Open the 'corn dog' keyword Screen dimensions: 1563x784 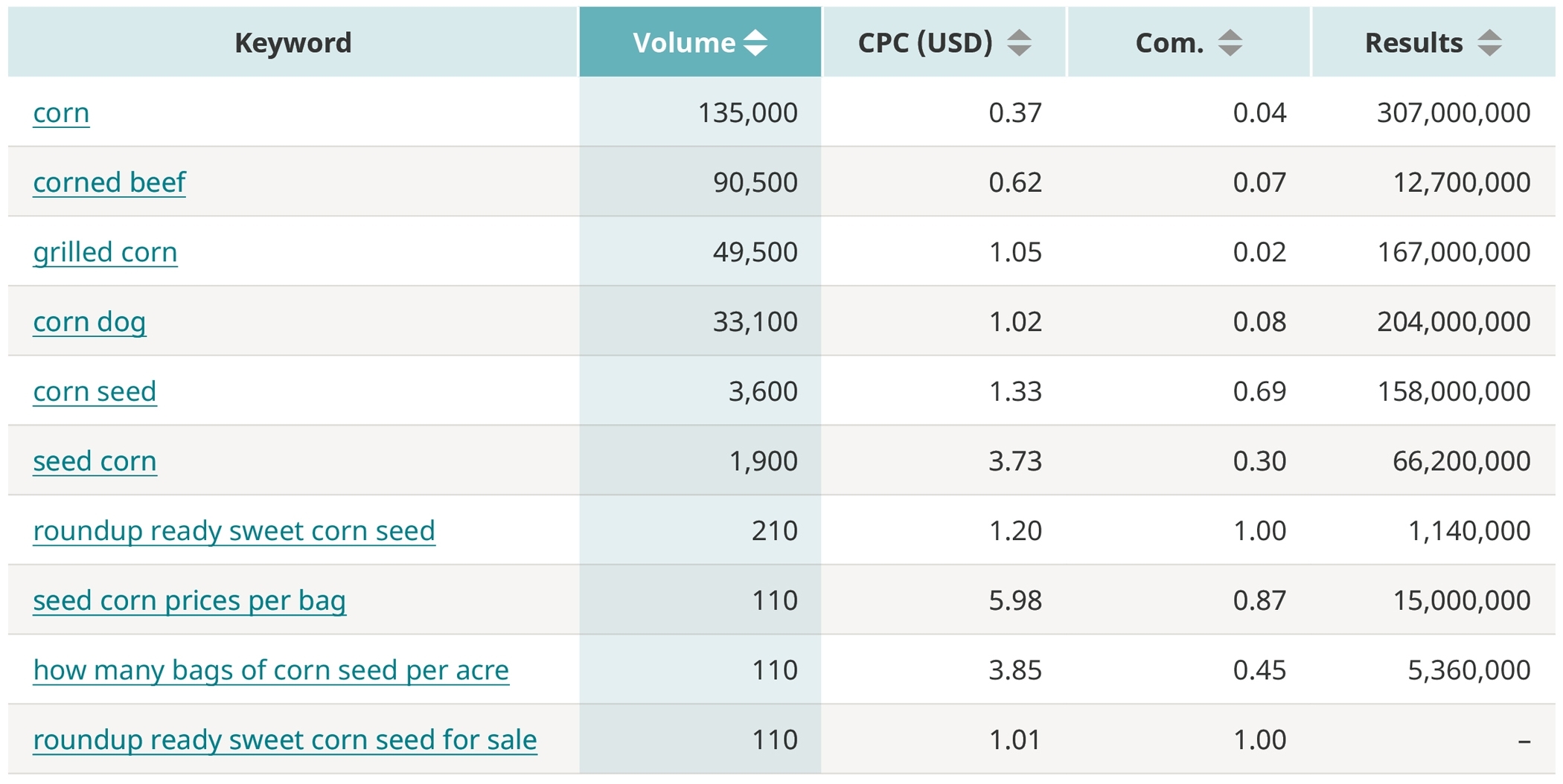(89, 322)
